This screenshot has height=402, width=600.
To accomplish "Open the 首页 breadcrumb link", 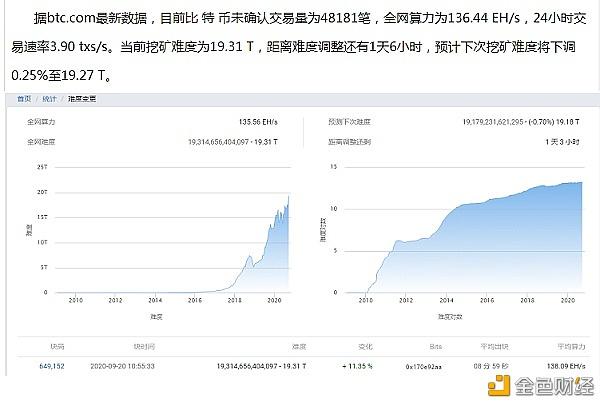I will (24, 99).
